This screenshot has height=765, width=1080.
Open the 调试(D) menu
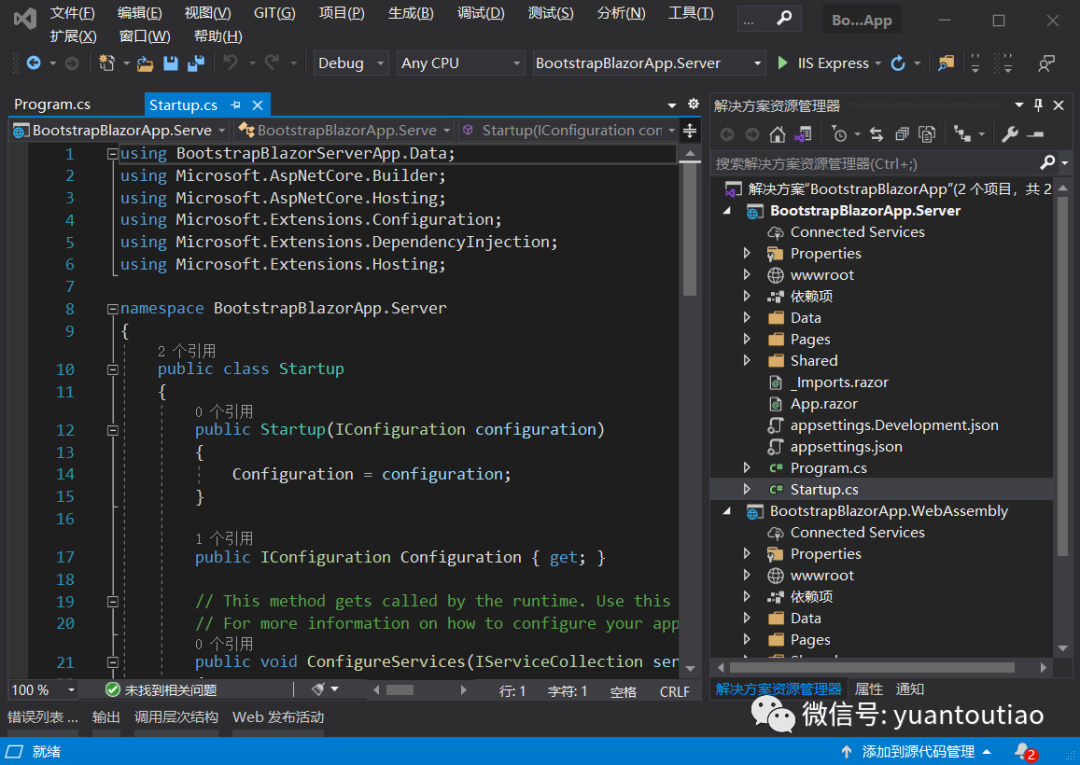(481, 13)
